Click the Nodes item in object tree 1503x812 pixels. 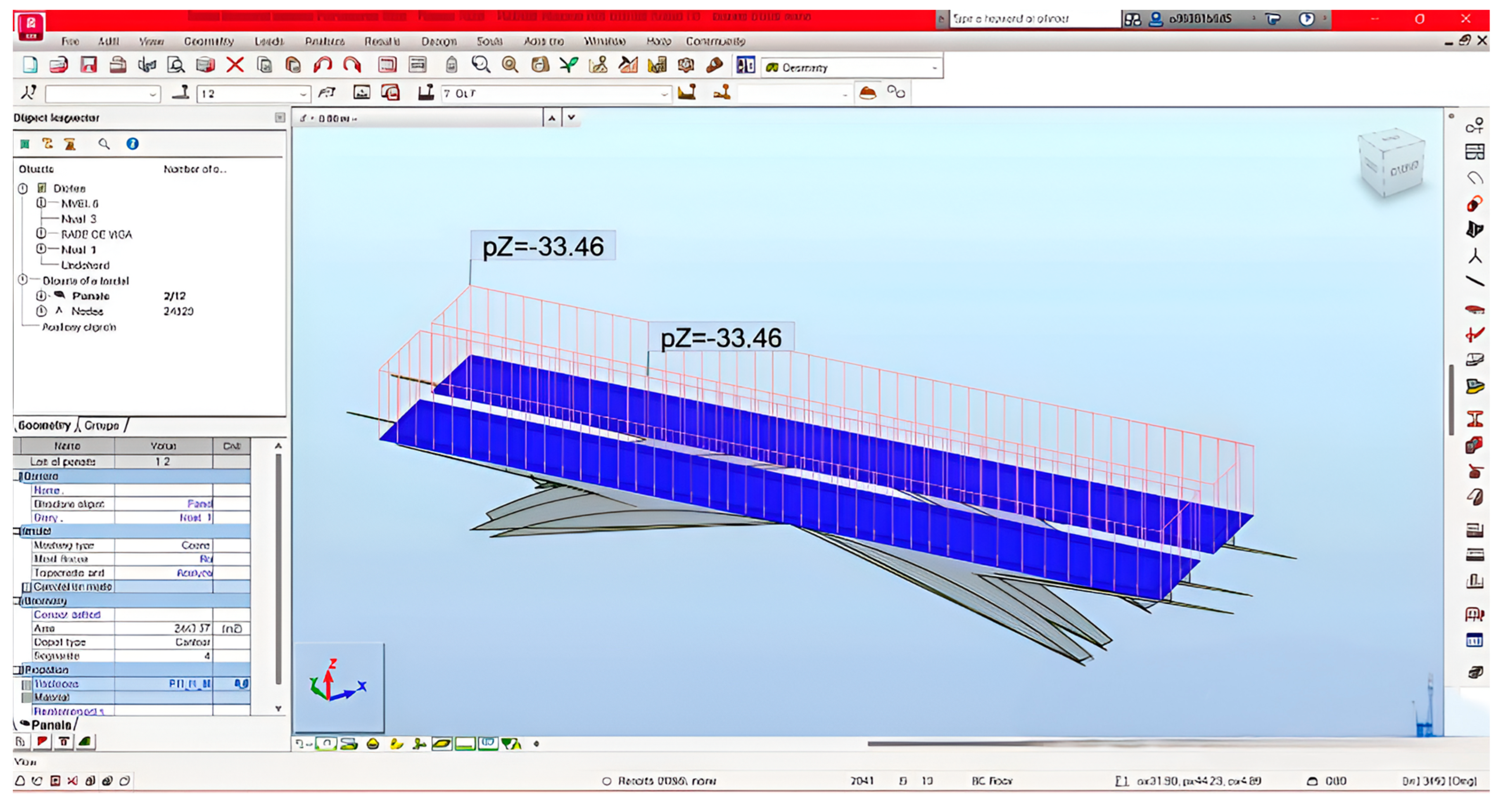87,312
